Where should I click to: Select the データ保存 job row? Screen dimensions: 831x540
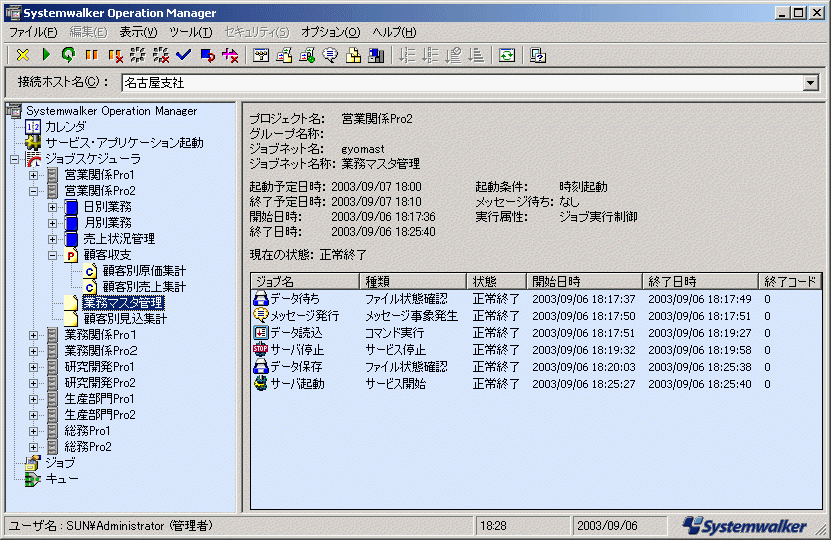point(535,366)
